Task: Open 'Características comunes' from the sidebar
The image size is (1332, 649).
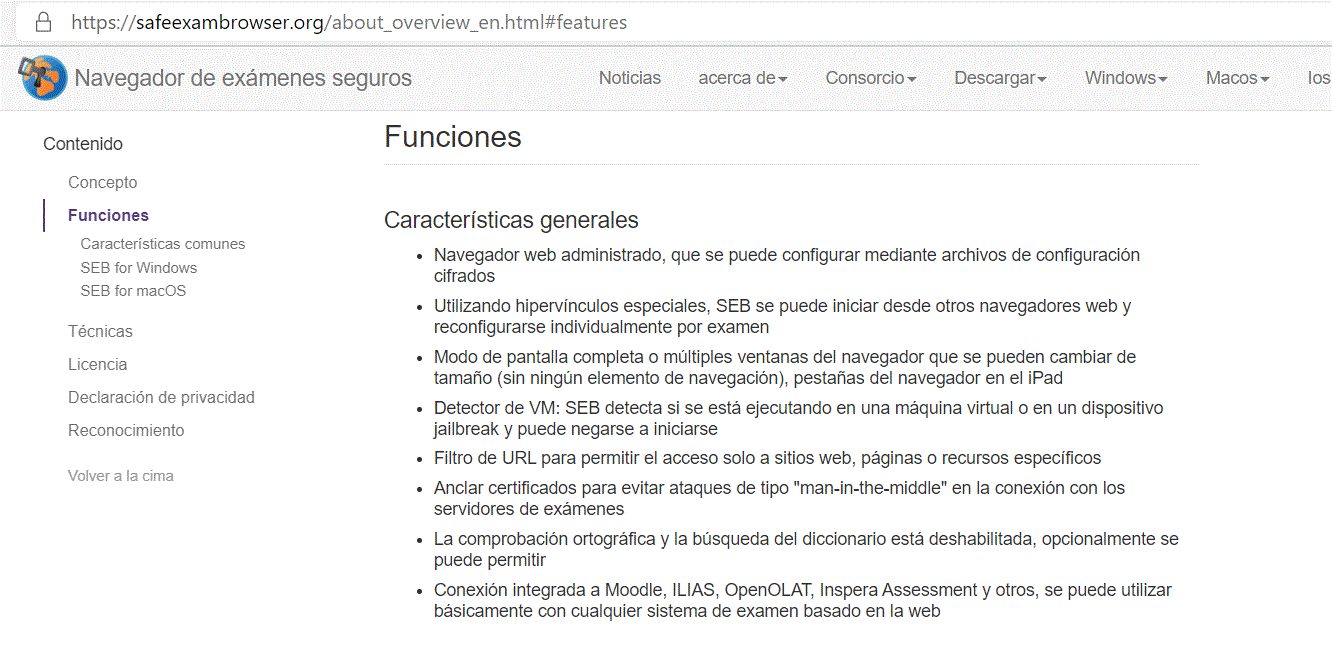Action: click(162, 243)
